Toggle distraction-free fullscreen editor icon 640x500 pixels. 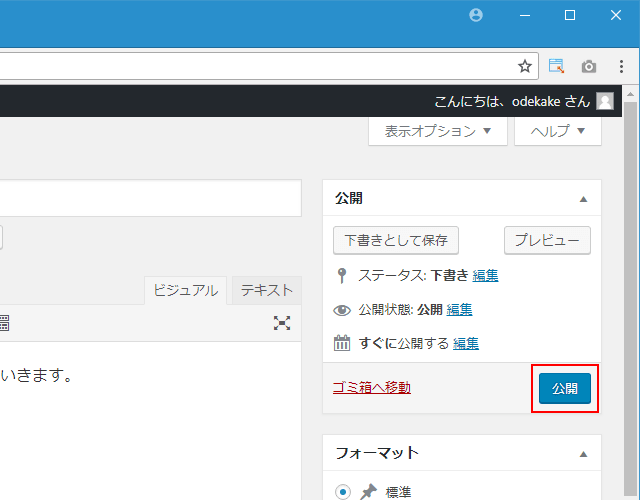click(x=282, y=323)
